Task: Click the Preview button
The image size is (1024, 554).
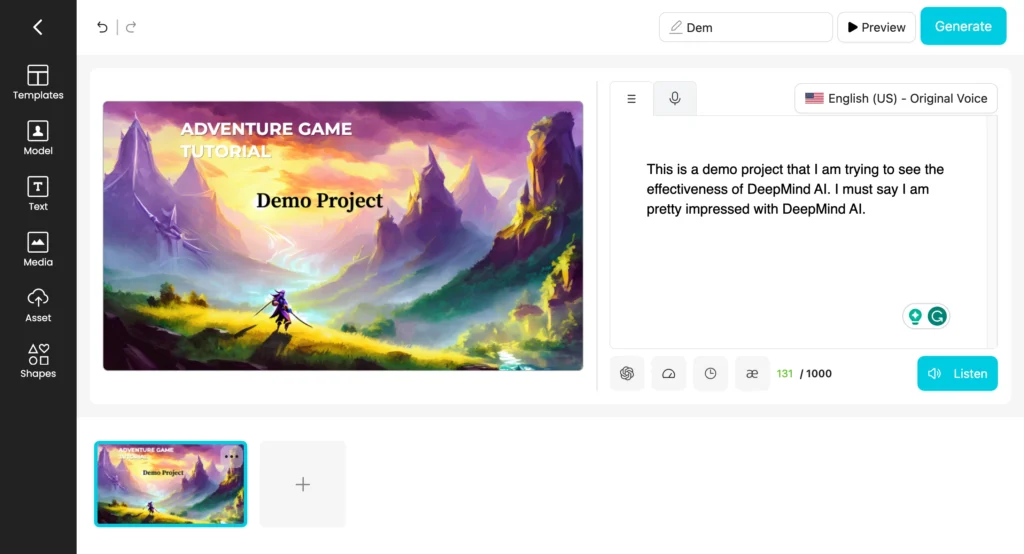Action: click(876, 27)
